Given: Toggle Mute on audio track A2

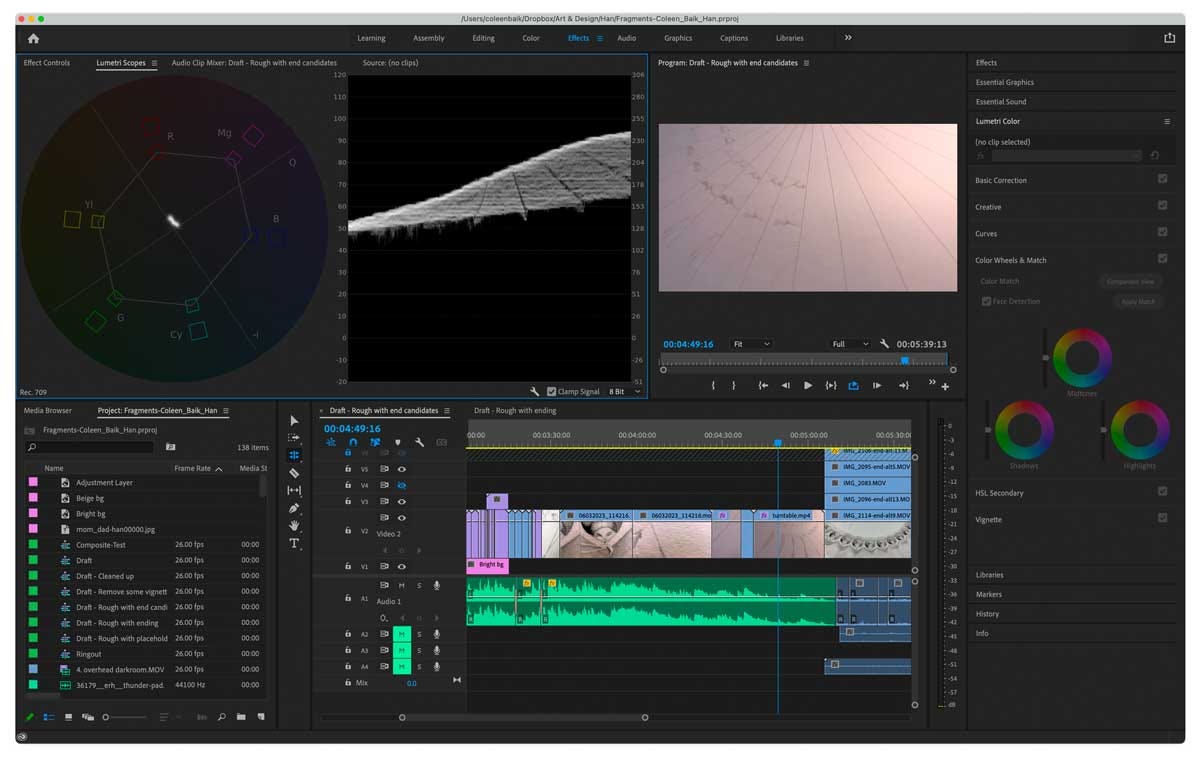Looking at the screenshot, I should tap(402, 634).
